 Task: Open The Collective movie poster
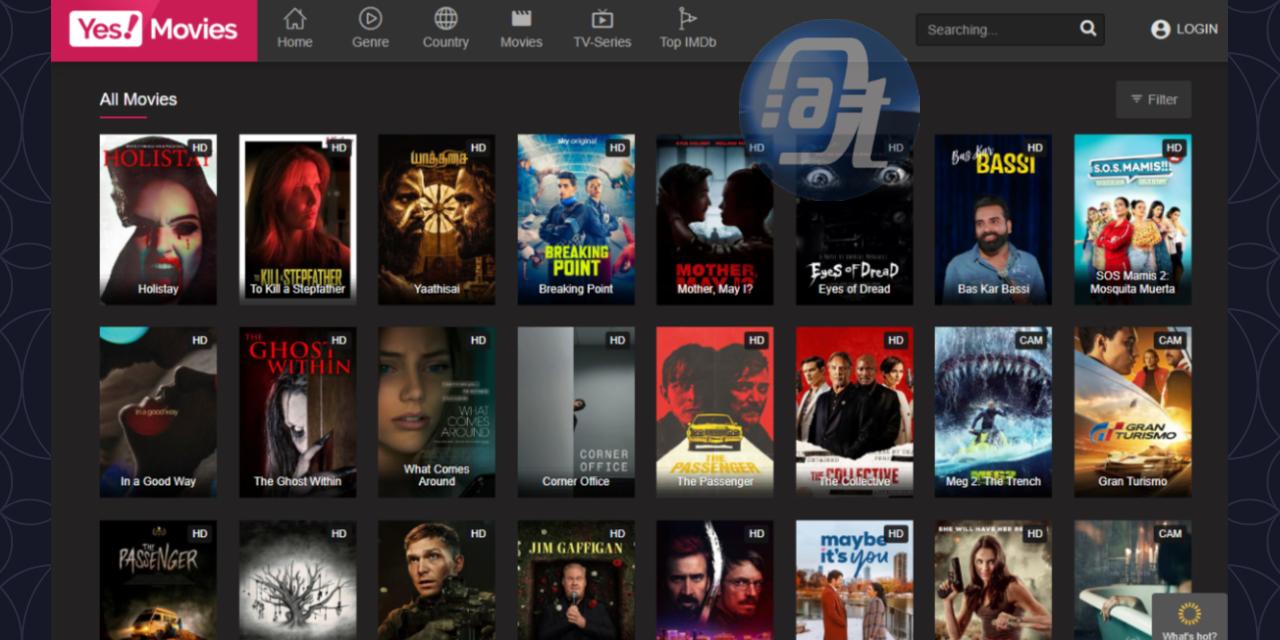854,412
